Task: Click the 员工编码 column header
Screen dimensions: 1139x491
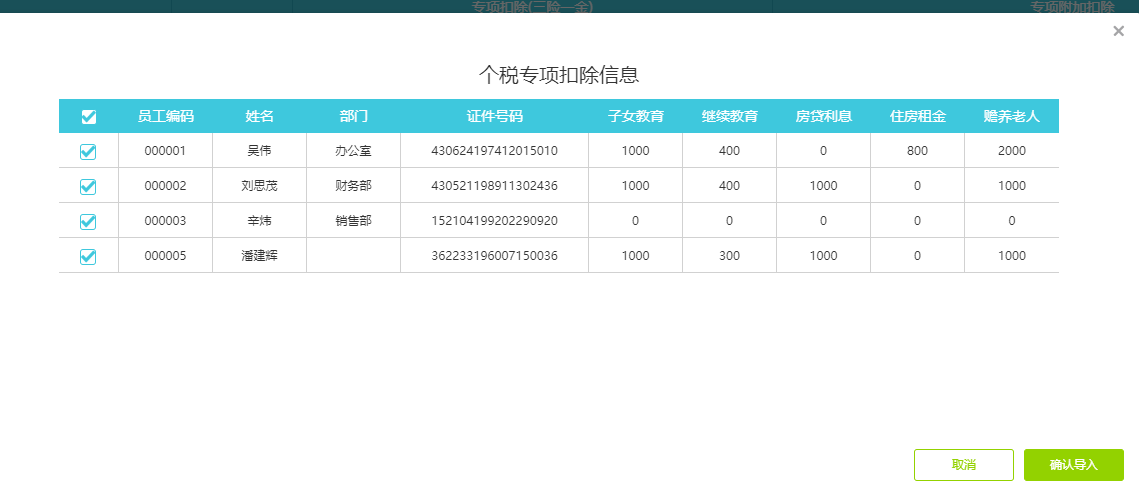Action: click(x=166, y=116)
